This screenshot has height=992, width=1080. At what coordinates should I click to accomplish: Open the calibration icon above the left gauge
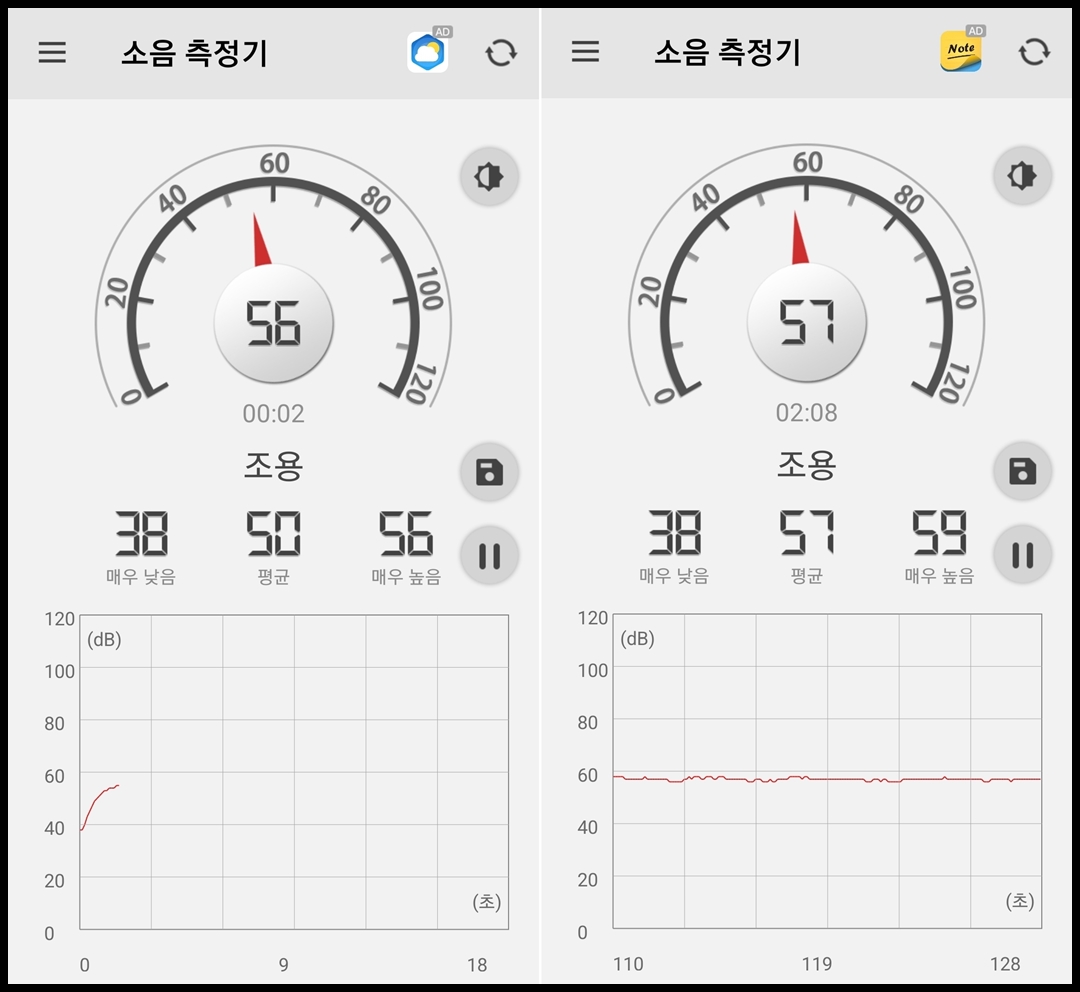[488, 176]
